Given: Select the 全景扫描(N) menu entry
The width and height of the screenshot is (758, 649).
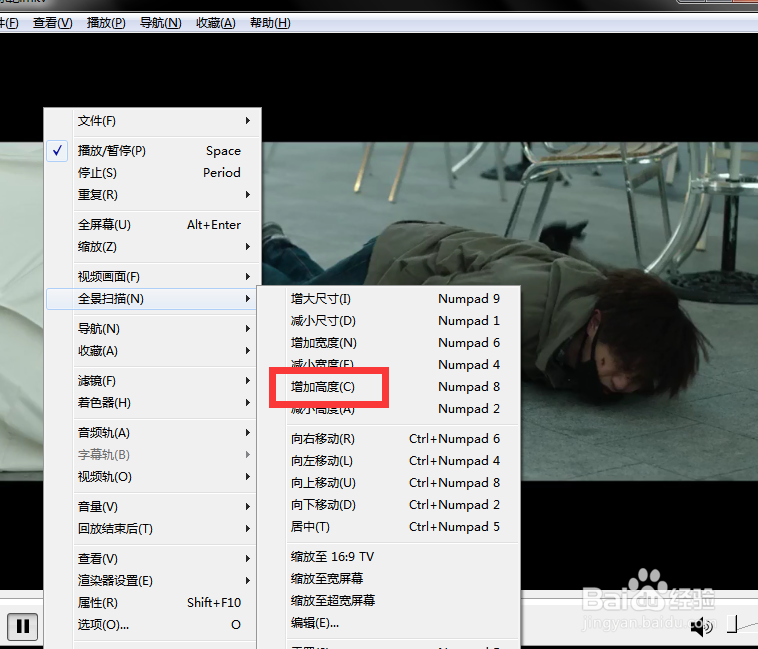Looking at the screenshot, I should point(153,299).
